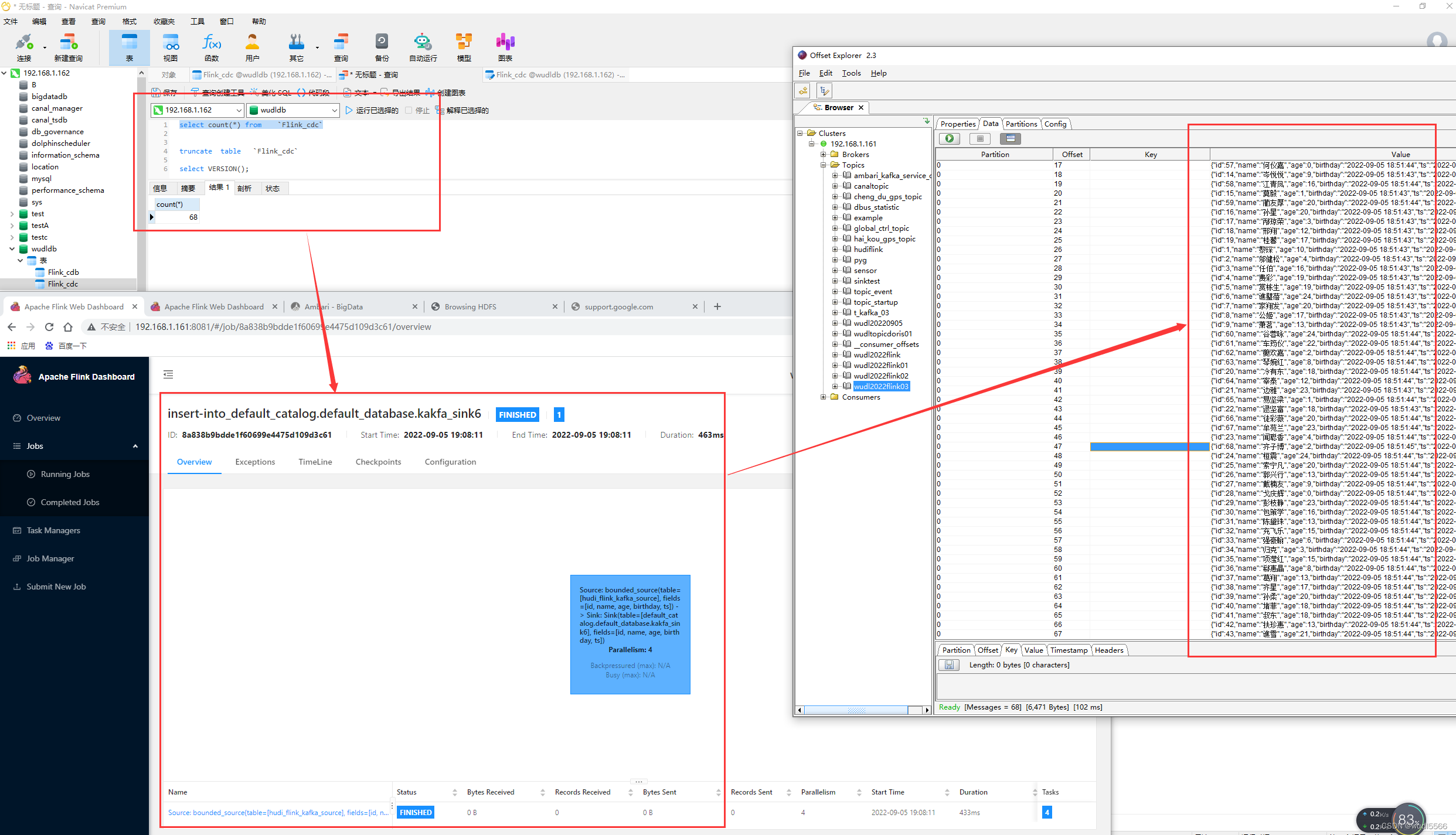
Task: Click the add connection plug icon
Action: pos(803,91)
